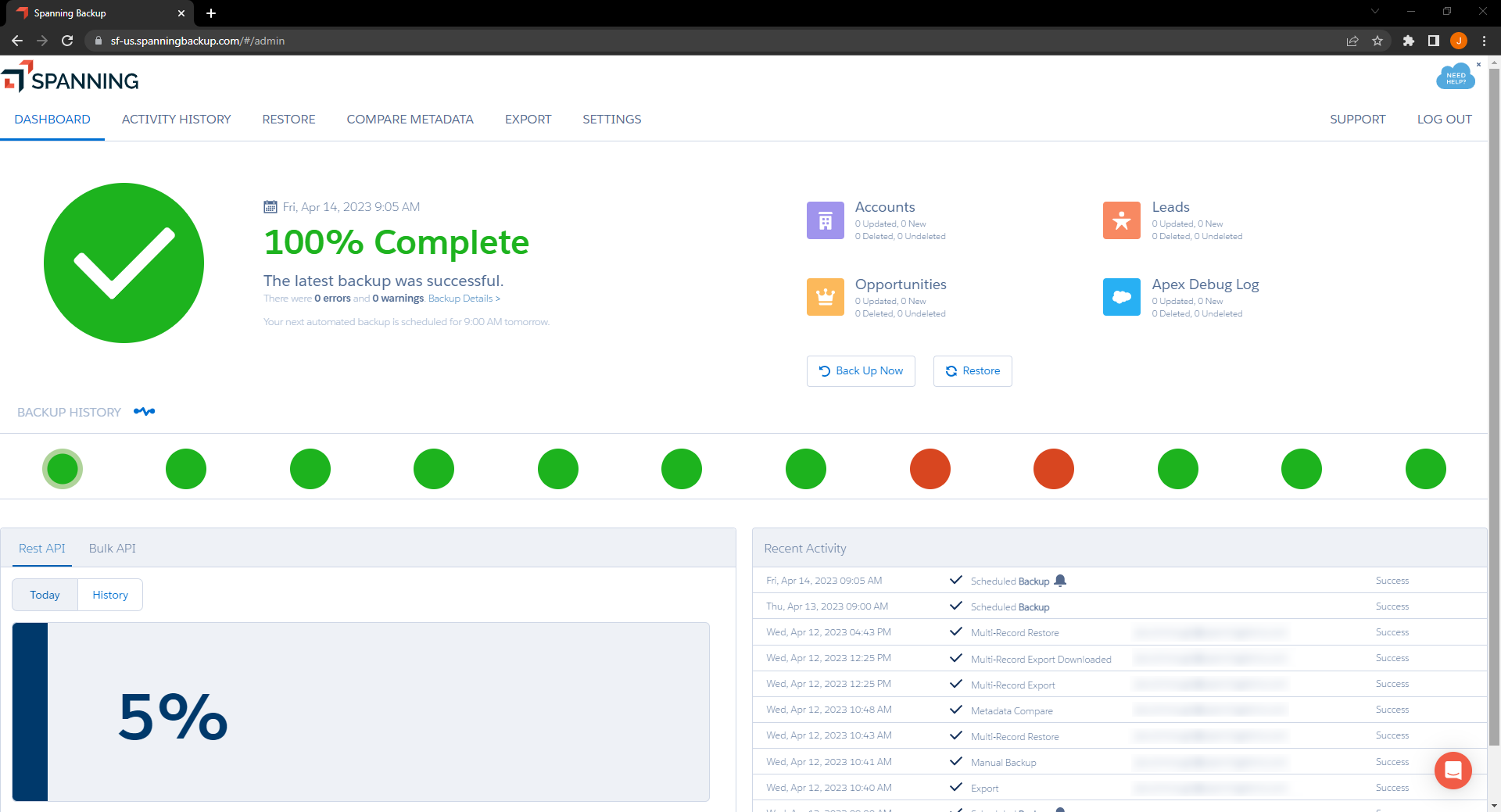Open a new browser tab

211,13
